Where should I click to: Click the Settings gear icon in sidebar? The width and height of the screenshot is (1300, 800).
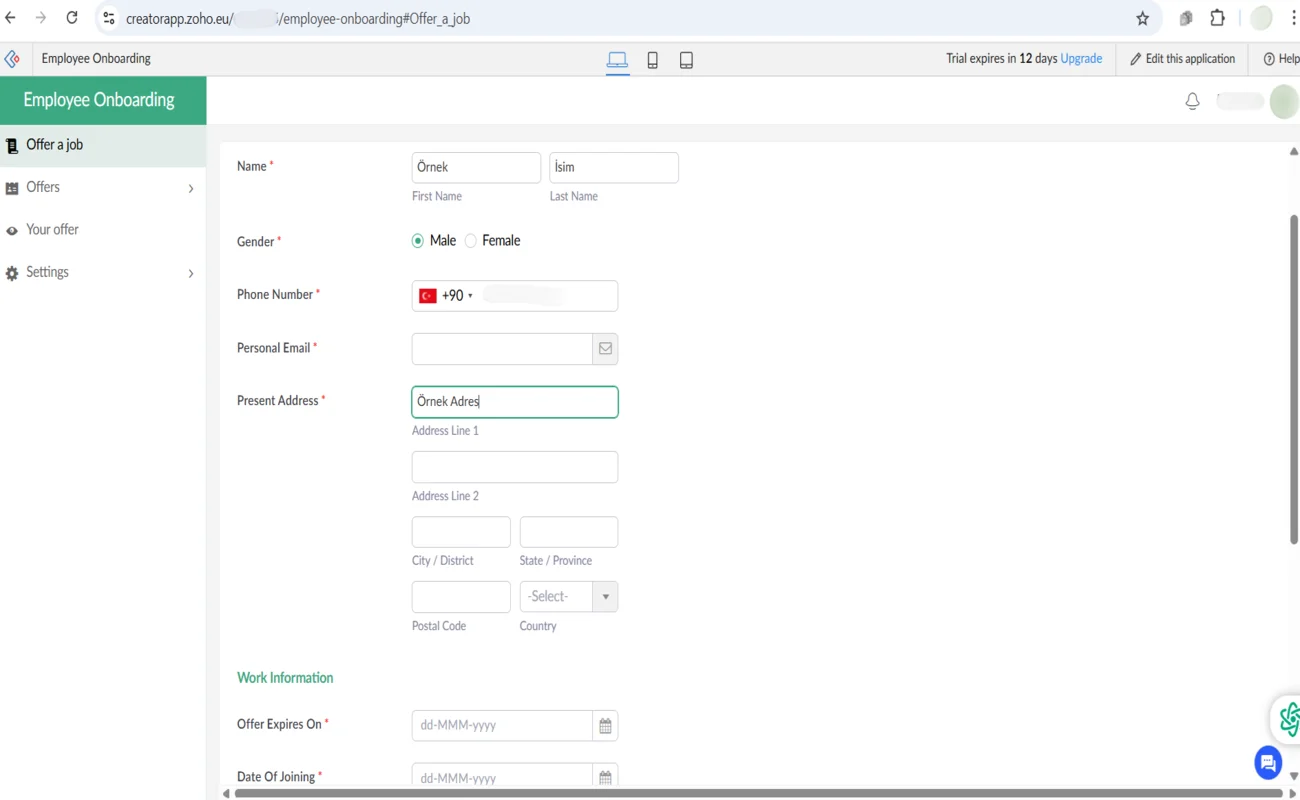(x=12, y=273)
